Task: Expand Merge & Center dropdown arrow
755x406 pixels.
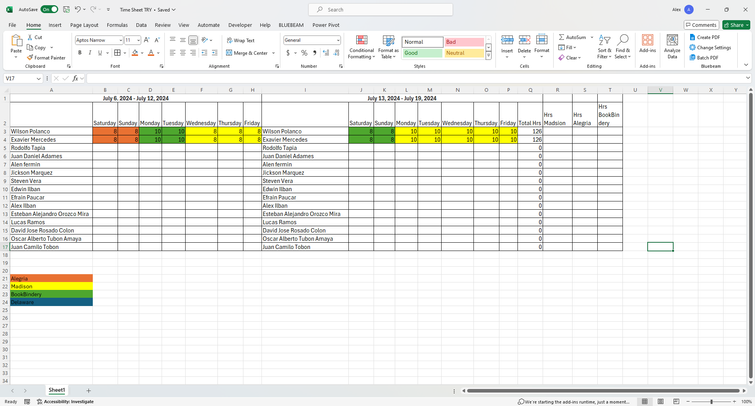Action: [x=273, y=53]
